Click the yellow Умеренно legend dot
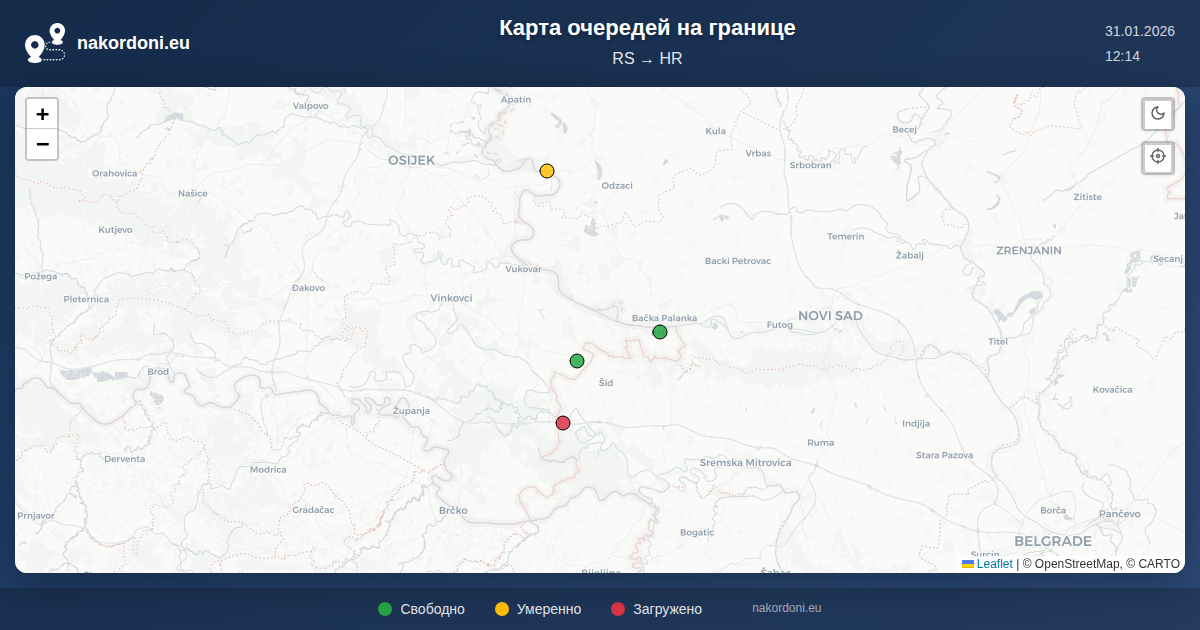The height and width of the screenshot is (630, 1200). click(x=502, y=609)
